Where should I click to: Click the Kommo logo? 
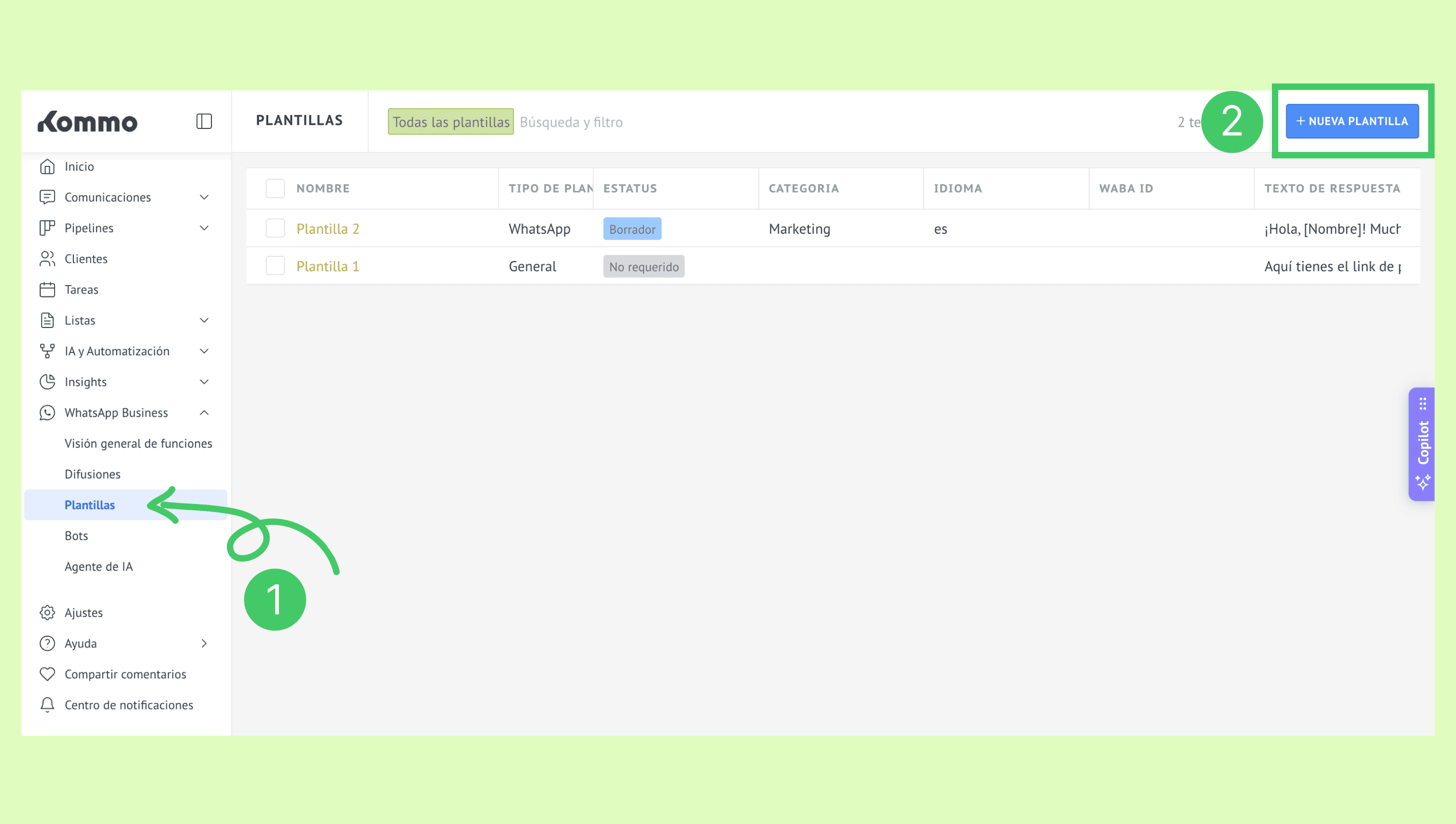pyautogui.click(x=88, y=121)
